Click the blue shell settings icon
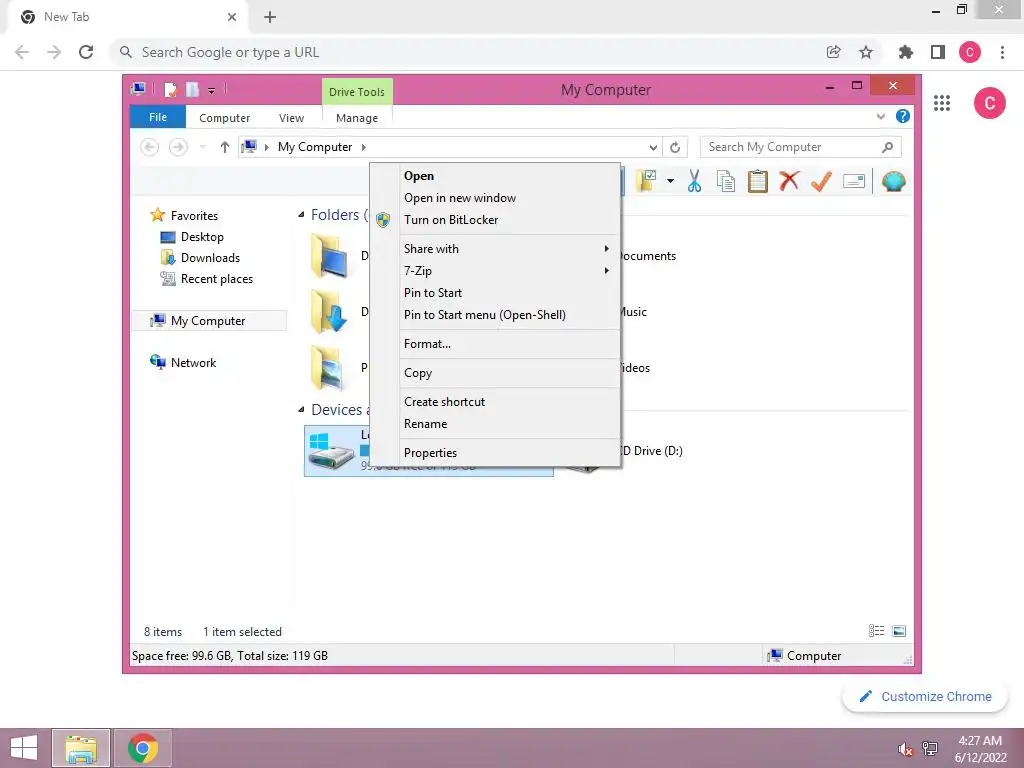1024x768 pixels. (893, 181)
